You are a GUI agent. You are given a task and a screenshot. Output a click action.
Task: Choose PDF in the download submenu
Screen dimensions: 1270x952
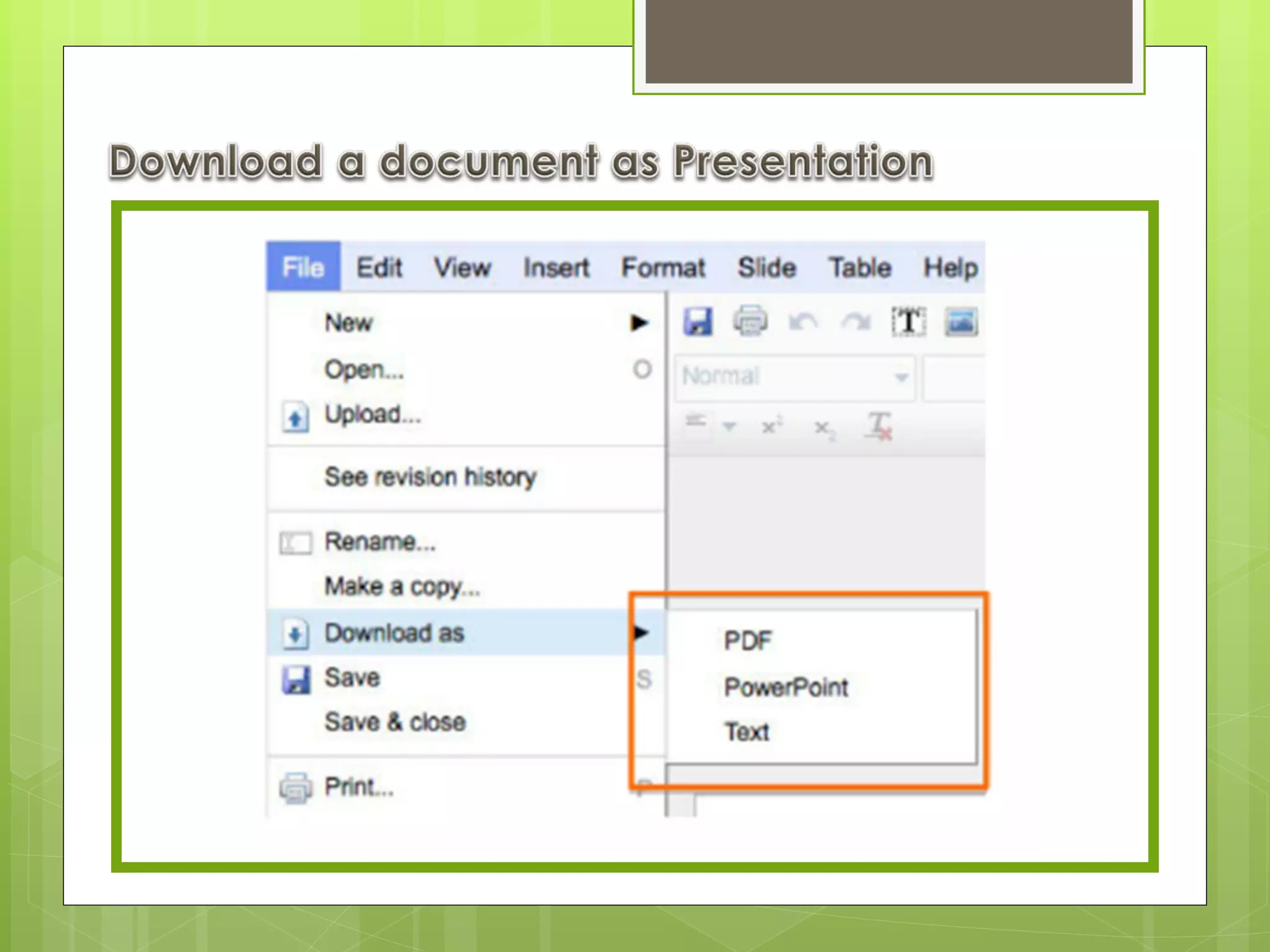tap(747, 640)
